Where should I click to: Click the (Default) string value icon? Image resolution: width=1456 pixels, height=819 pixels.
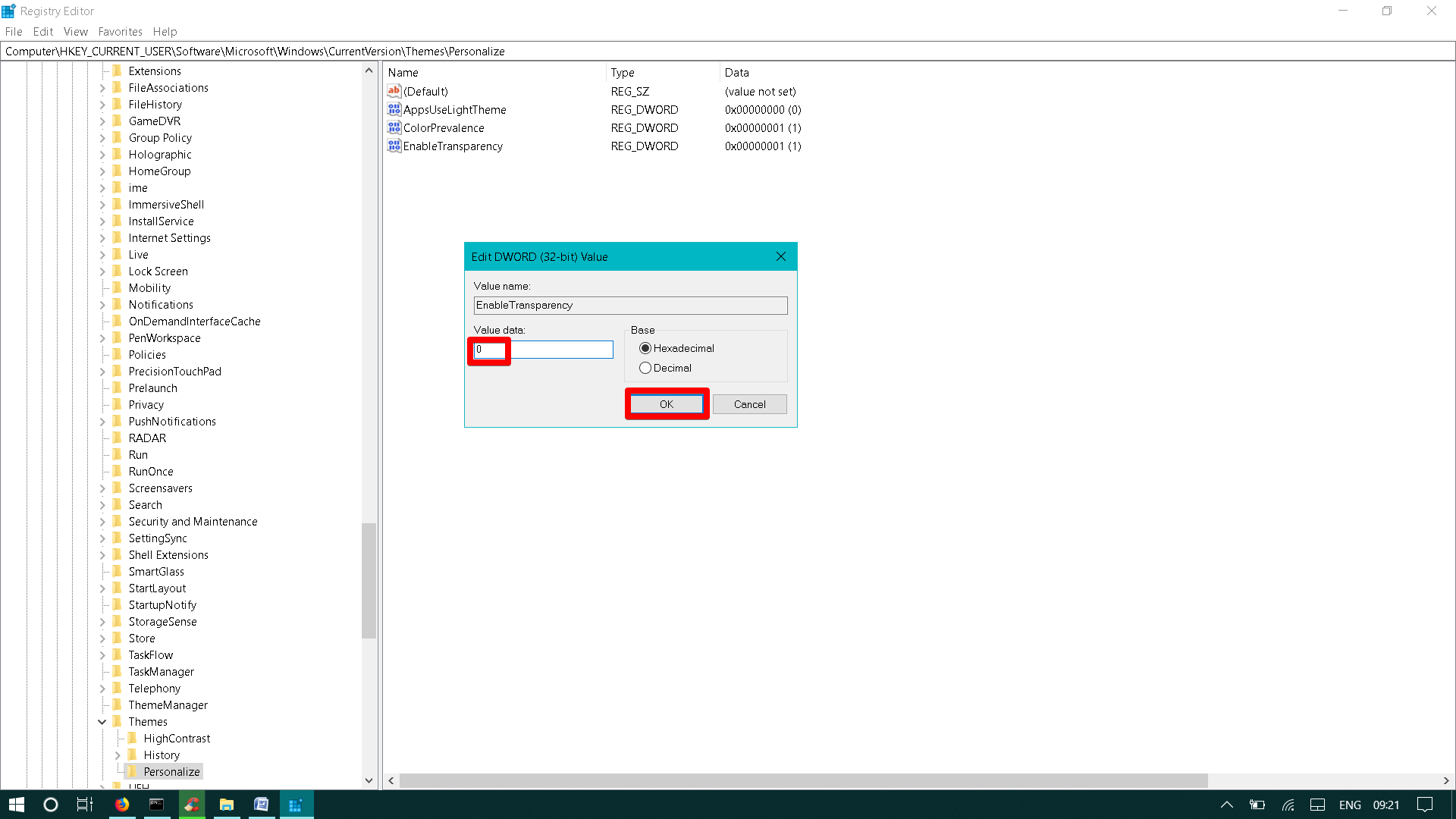tap(394, 92)
